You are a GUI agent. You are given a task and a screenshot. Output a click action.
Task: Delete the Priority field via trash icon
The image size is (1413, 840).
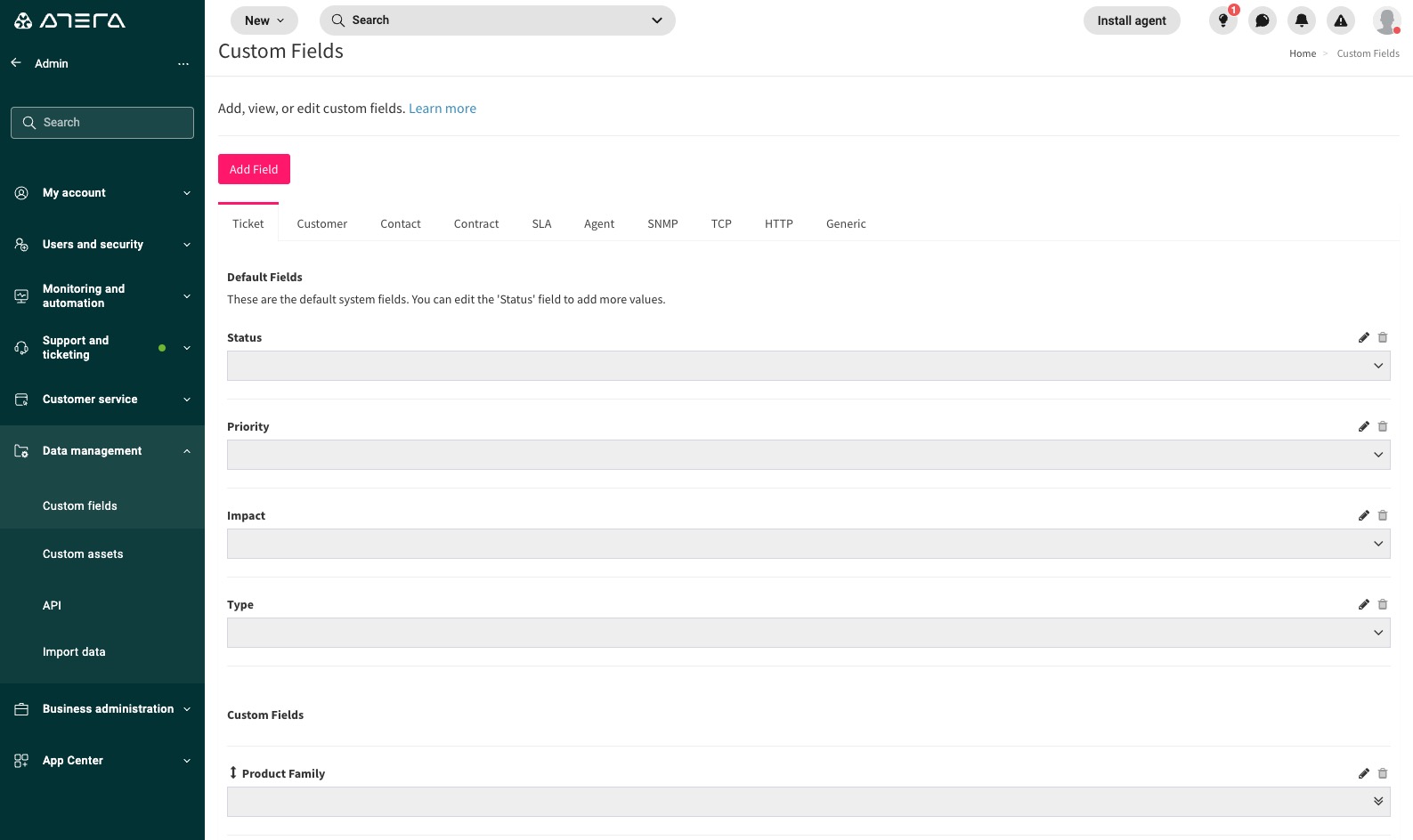[x=1383, y=426]
